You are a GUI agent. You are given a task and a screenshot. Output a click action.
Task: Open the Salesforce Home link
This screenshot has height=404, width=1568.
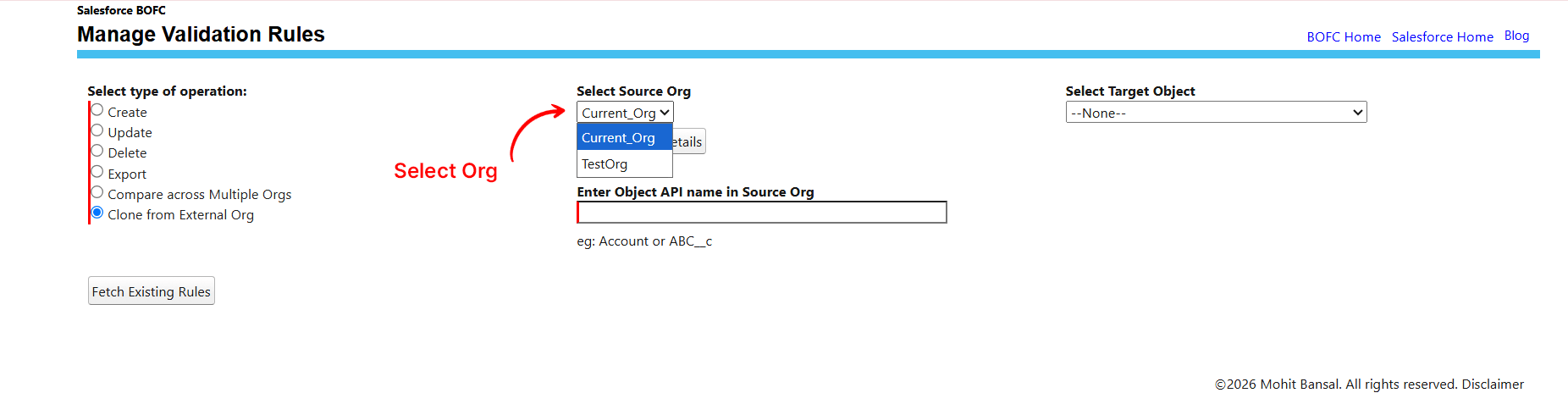(1443, 37)
